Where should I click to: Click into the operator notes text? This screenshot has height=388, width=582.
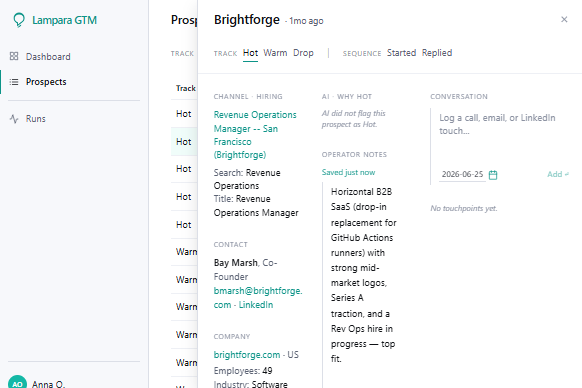pyautogui.click(x=364, y=275)
